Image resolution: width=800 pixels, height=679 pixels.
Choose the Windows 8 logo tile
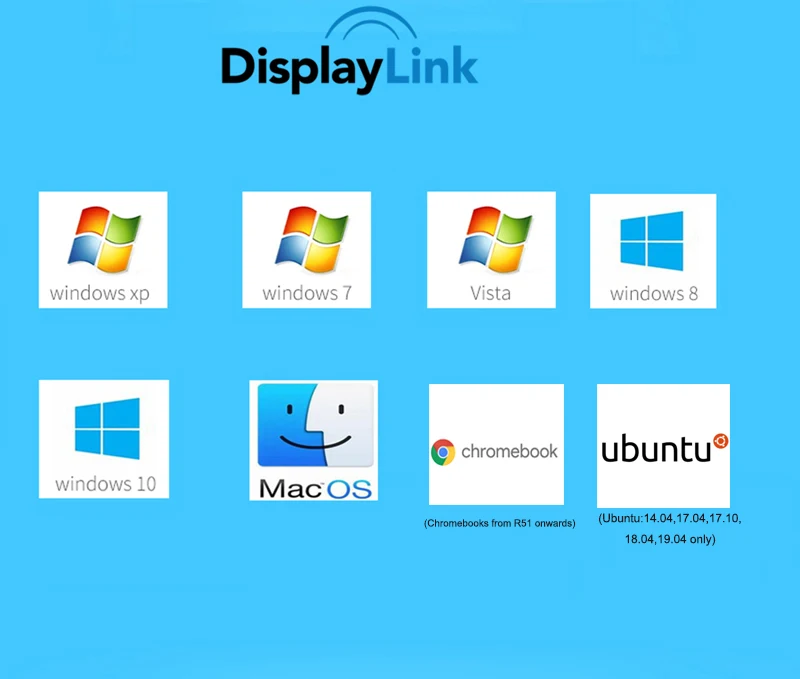pyautogui.click(x=653, y=251)
